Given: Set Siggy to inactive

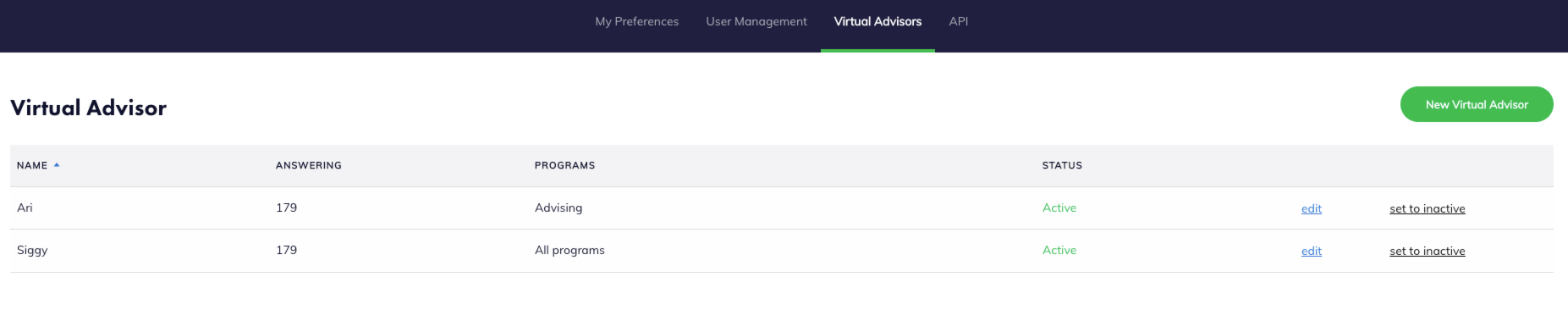Looking at the screenshot, I should pyautogui.click(x=1428, y=251).
